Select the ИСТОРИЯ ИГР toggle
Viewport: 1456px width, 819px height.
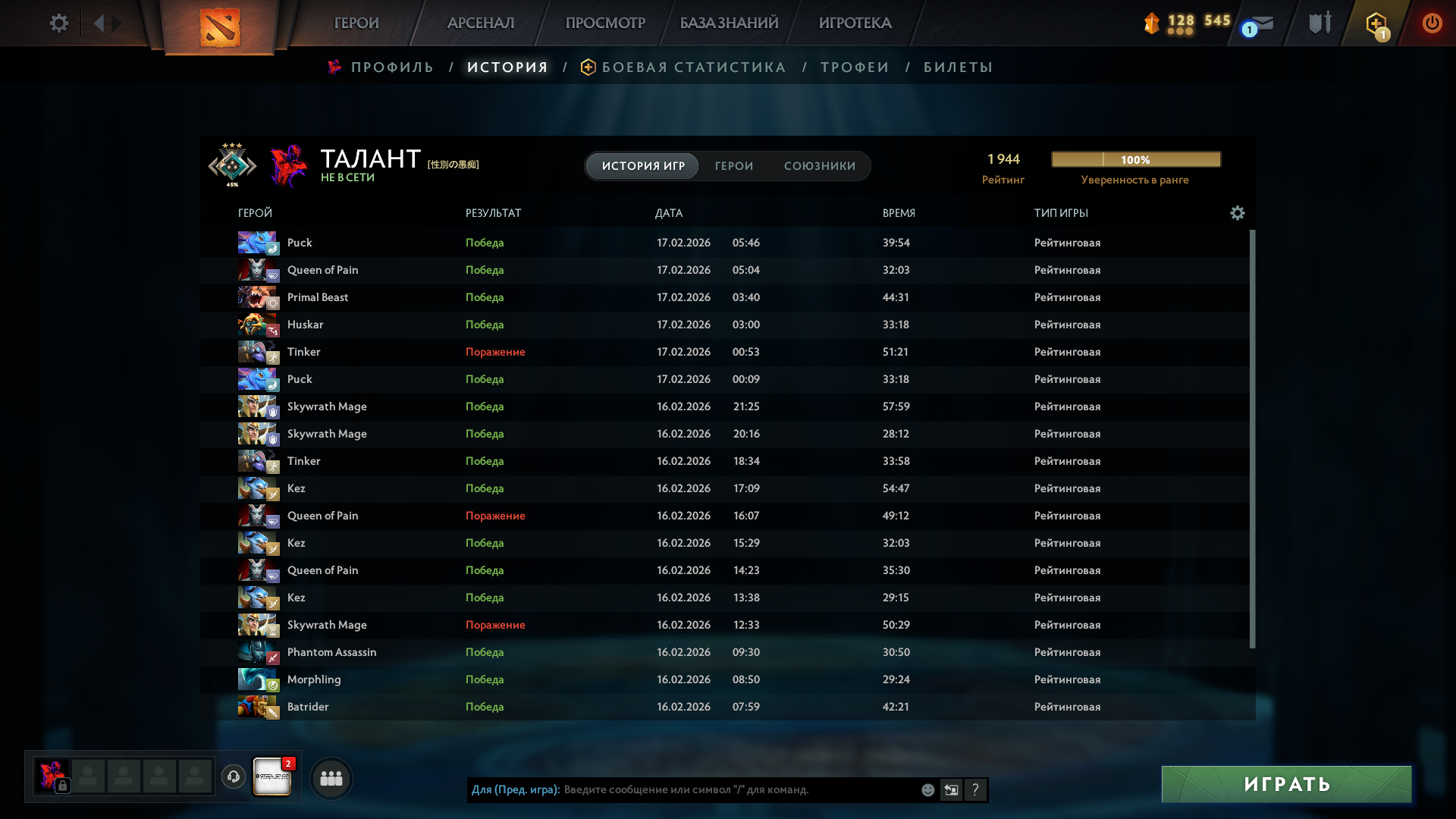[x=643, y=166]
